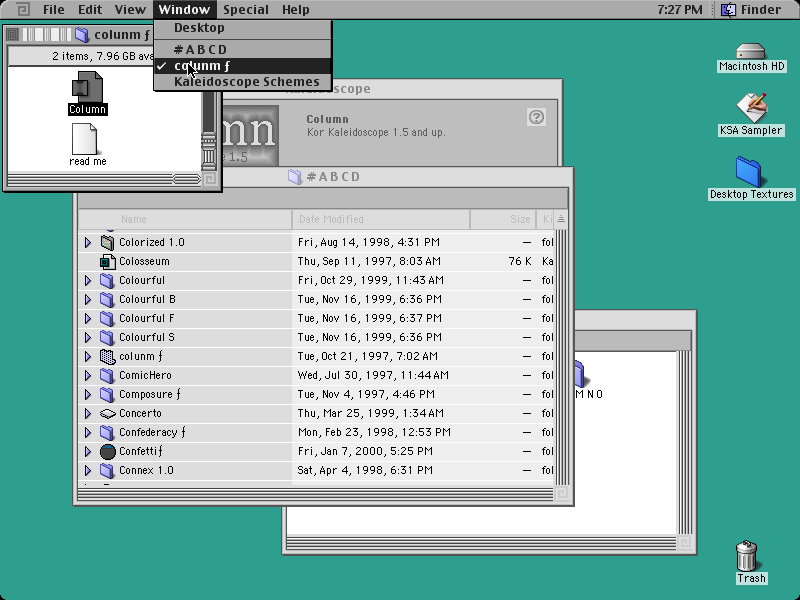Image resolution: width=800 pixels, height=600 pixels.
Task: Expand the ComicHero folder disclosure triangle
Action: pyautogui.click(x=88, y=376)
